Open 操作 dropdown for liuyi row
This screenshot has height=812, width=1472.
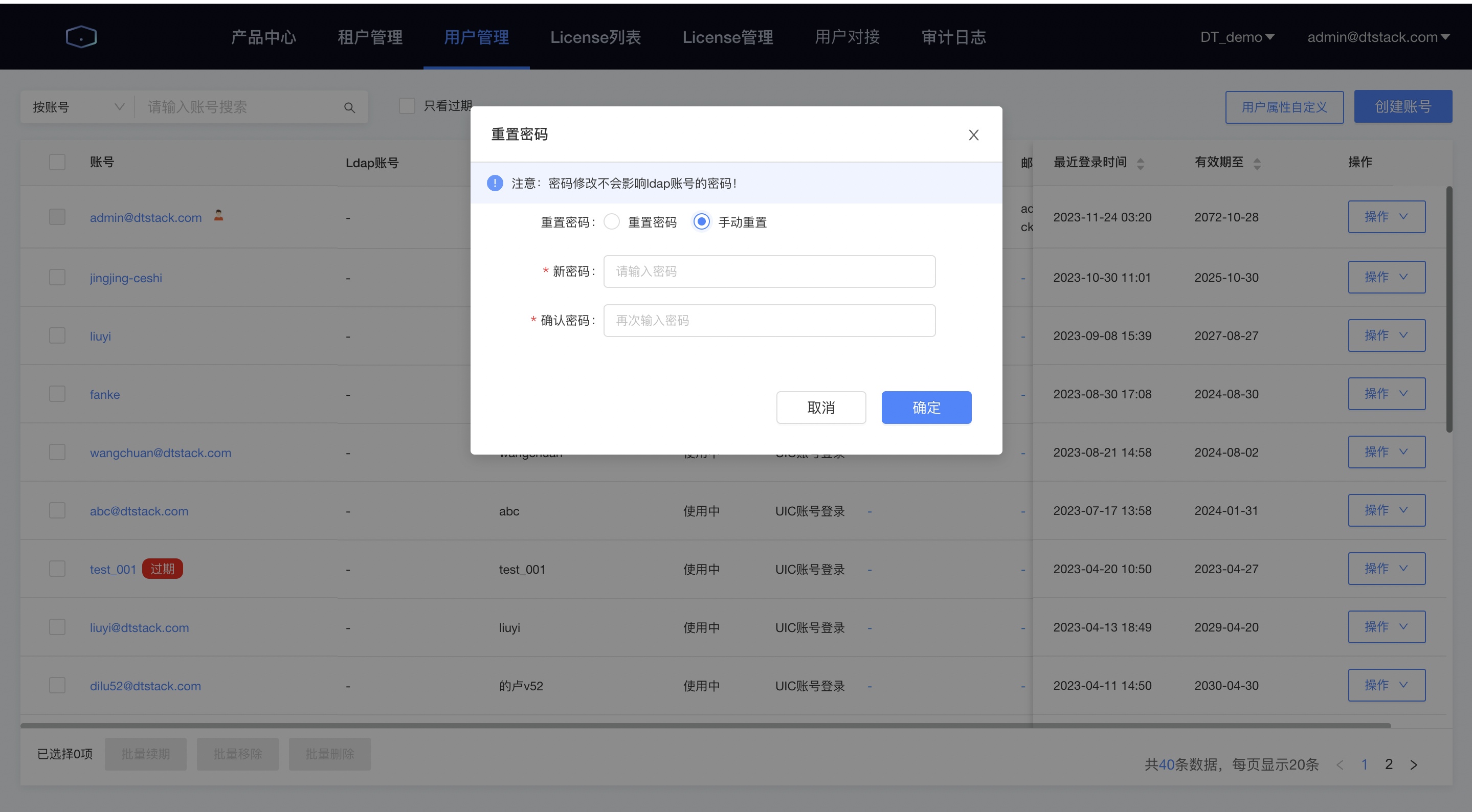click(x=1387, y=335)
